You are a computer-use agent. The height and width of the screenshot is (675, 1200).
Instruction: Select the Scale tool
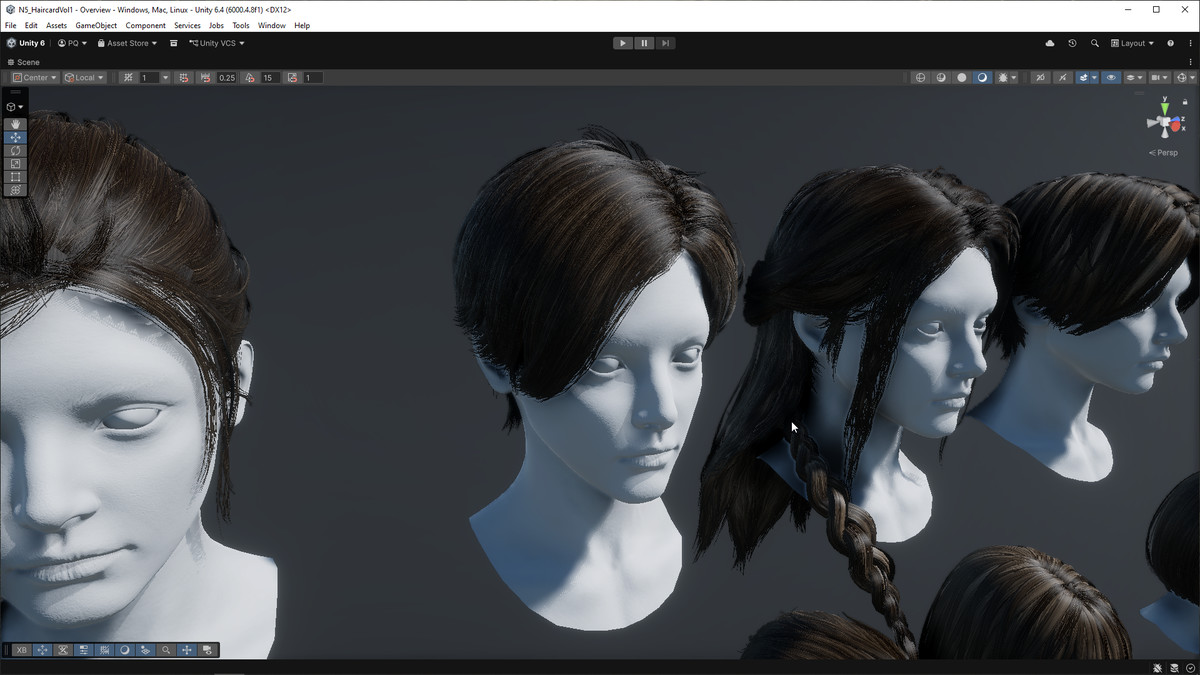pyautogui.click(x=15, y=163)
